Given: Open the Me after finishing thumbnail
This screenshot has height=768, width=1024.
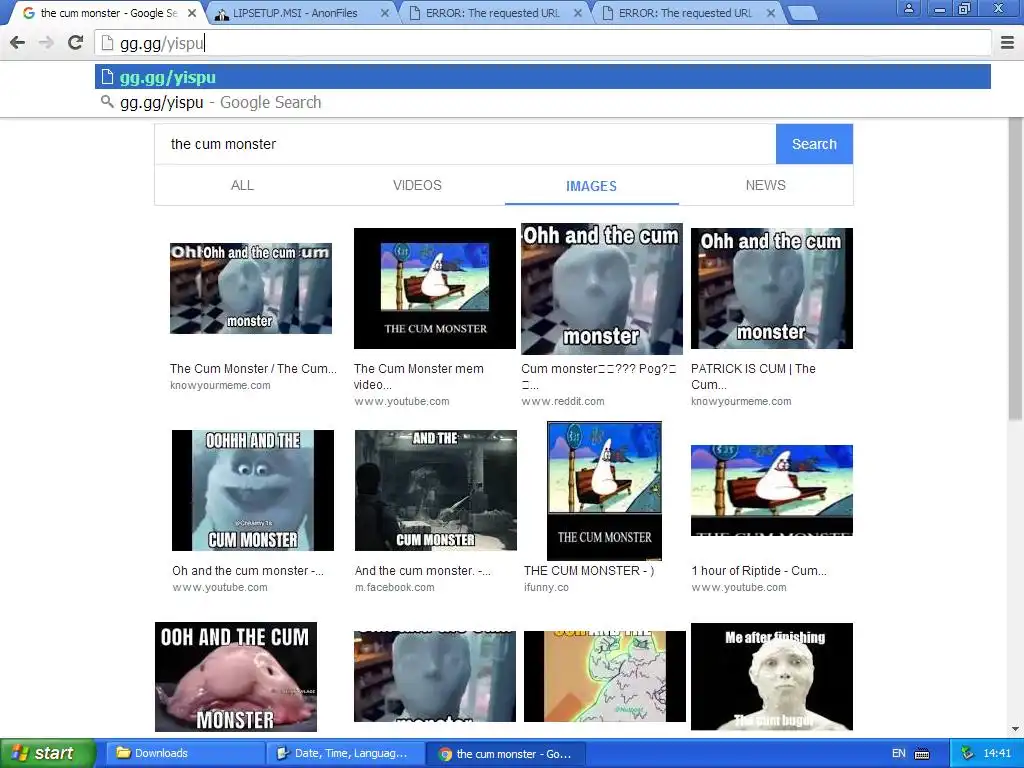Looking at the screenshot, I should click(x=772, y=677).
